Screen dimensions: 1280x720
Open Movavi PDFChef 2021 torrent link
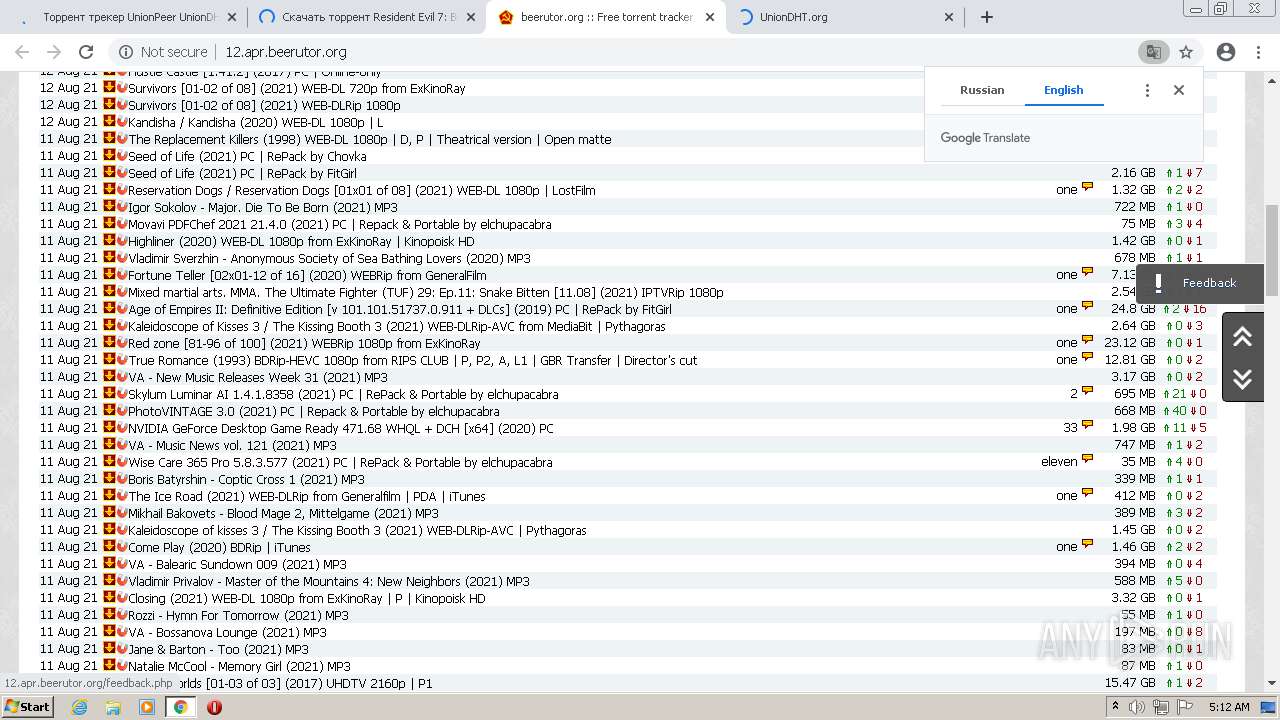339,224
